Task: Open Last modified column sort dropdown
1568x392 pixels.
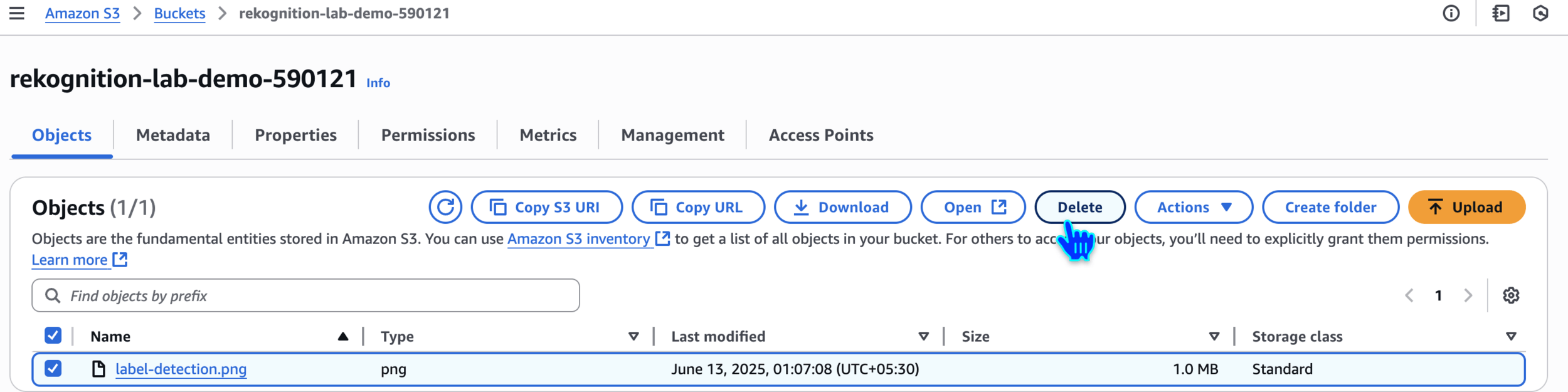Action: click(x=923, y=337)
